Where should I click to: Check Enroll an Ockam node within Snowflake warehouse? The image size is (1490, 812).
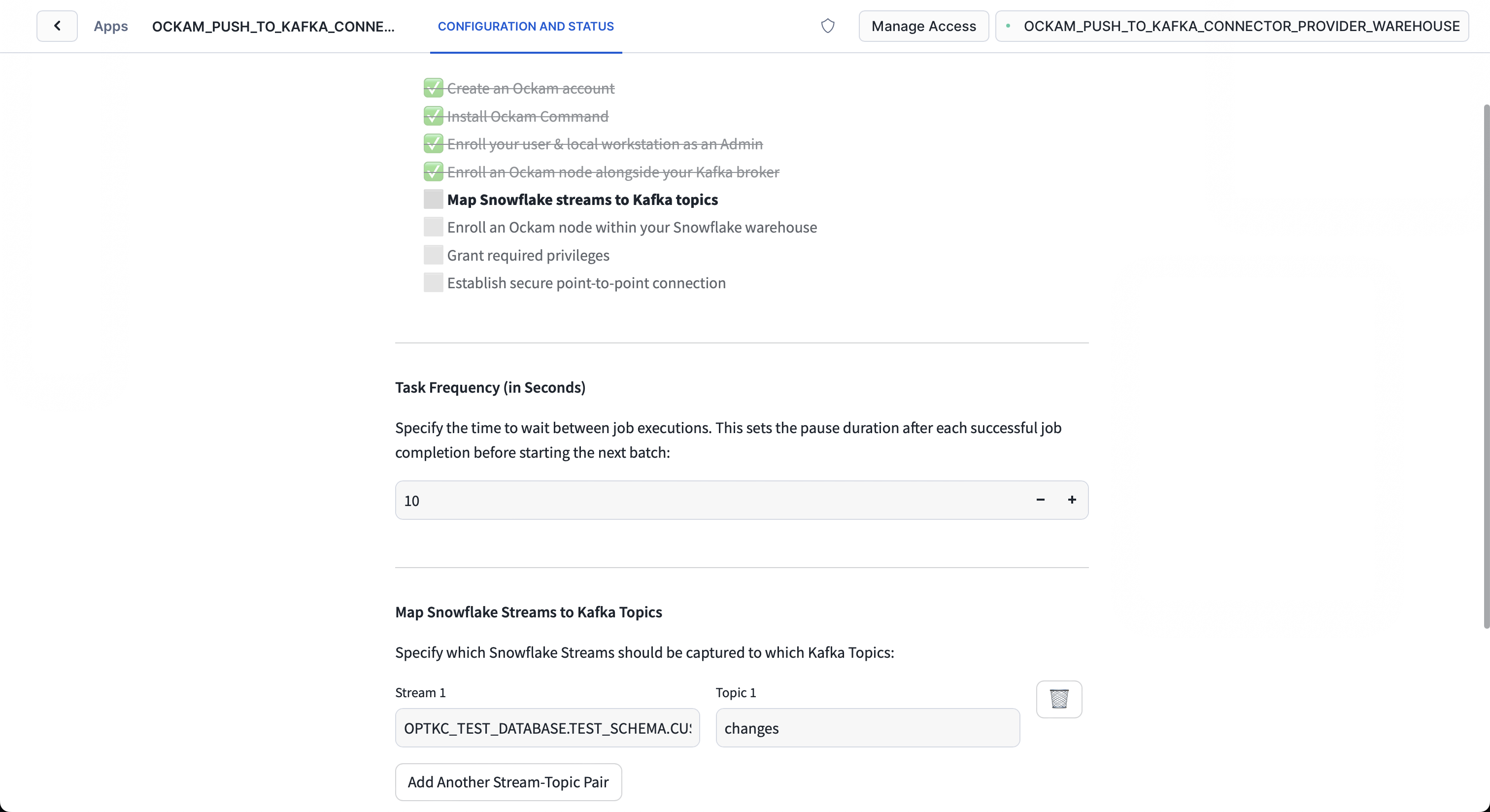pos(433,227)
